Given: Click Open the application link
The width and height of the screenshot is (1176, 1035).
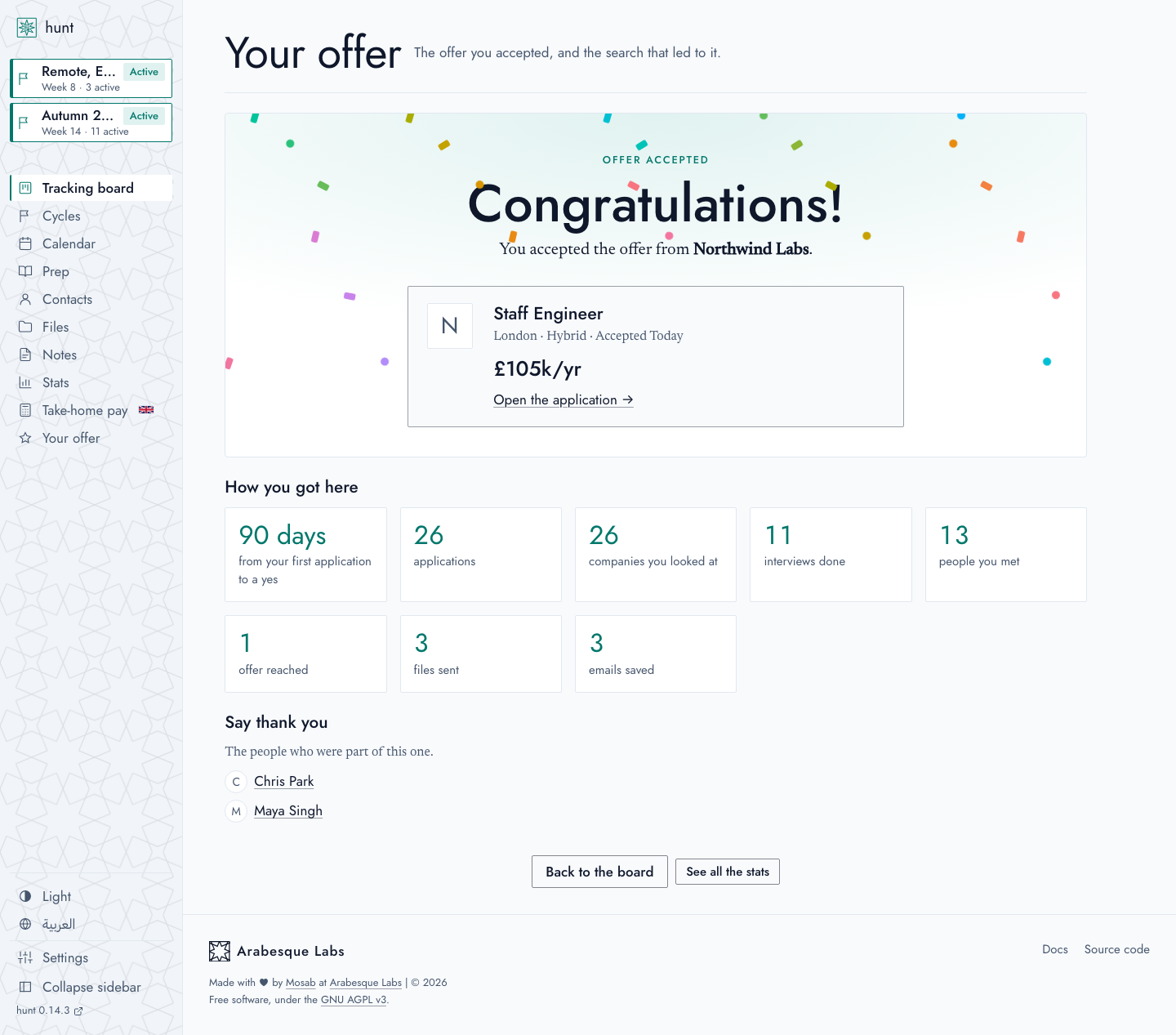Looking at the screenshot, I should click(563, 399).
